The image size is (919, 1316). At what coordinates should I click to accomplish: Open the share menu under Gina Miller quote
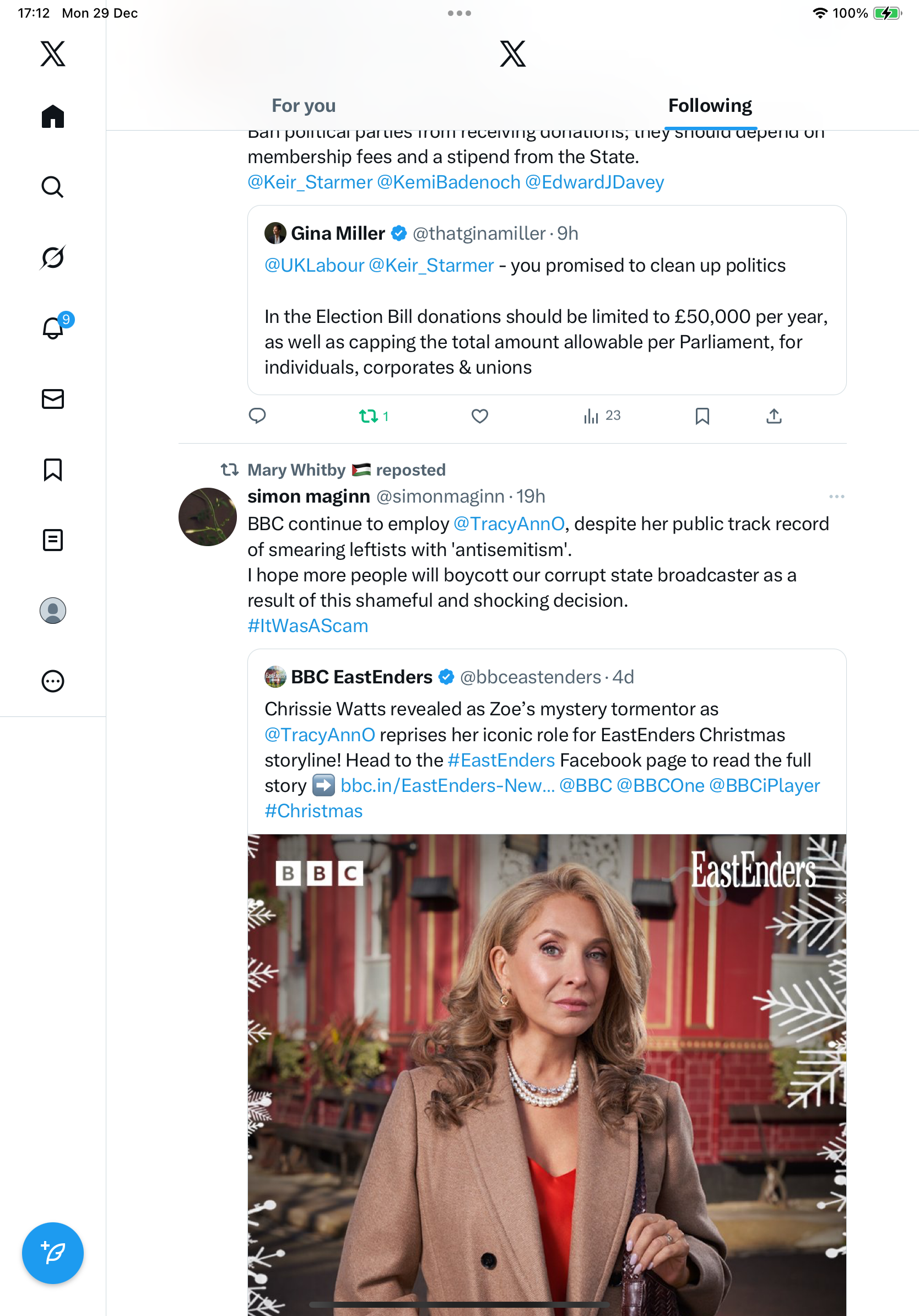(x=774, y=416)
